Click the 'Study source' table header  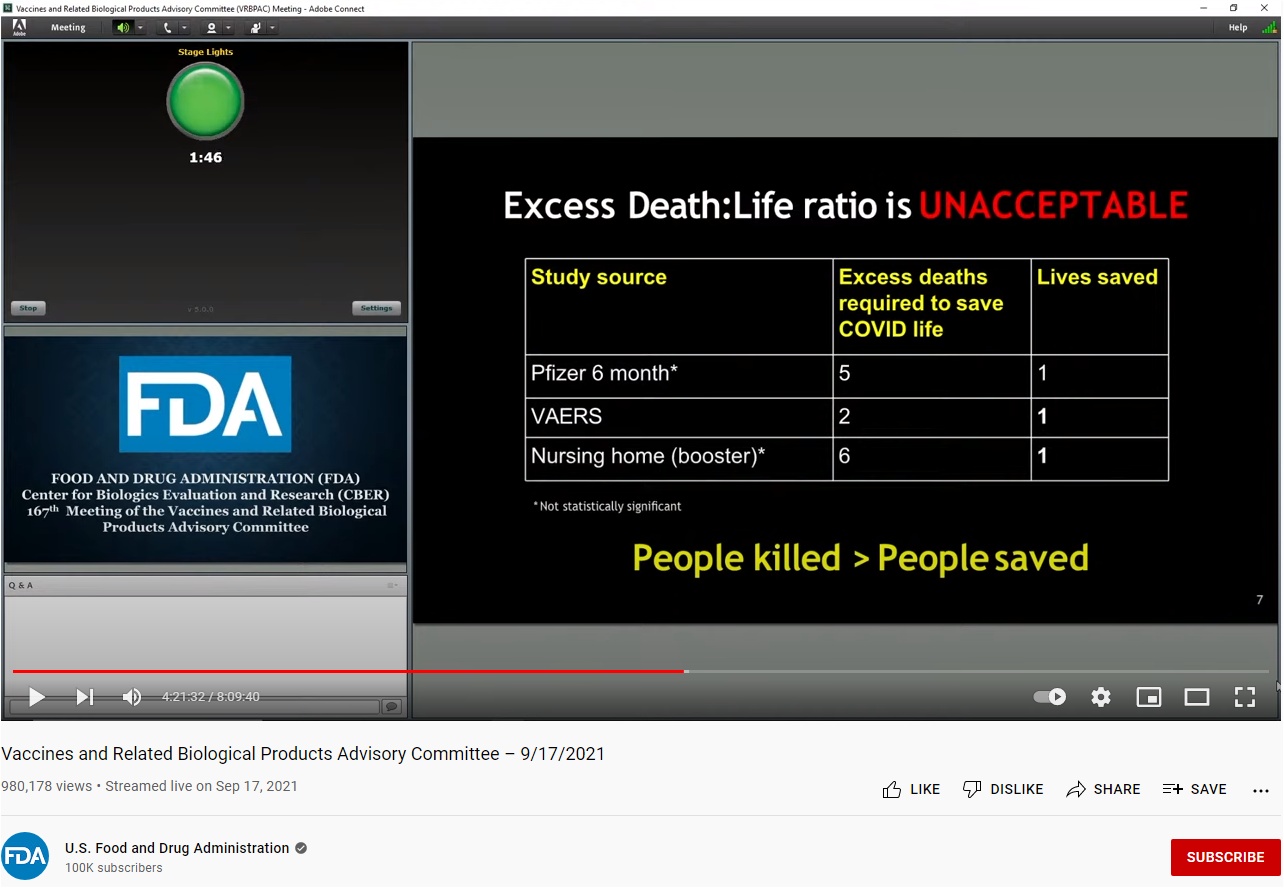tap(679, 306)
